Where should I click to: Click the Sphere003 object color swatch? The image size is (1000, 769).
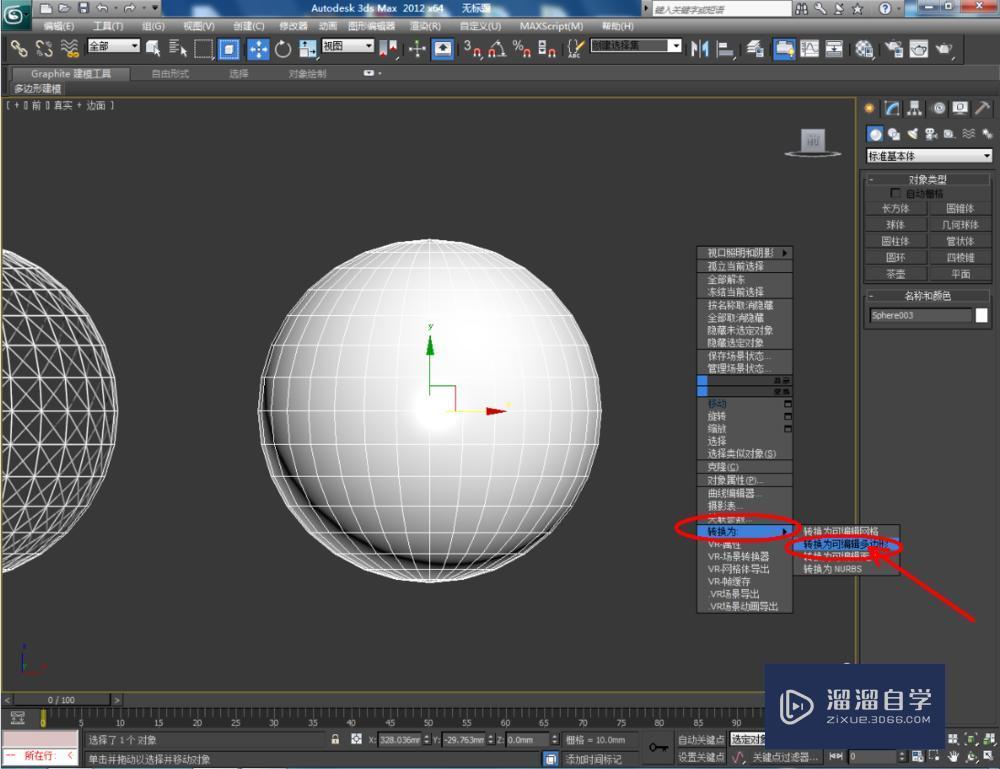click(x=981, y=314)
